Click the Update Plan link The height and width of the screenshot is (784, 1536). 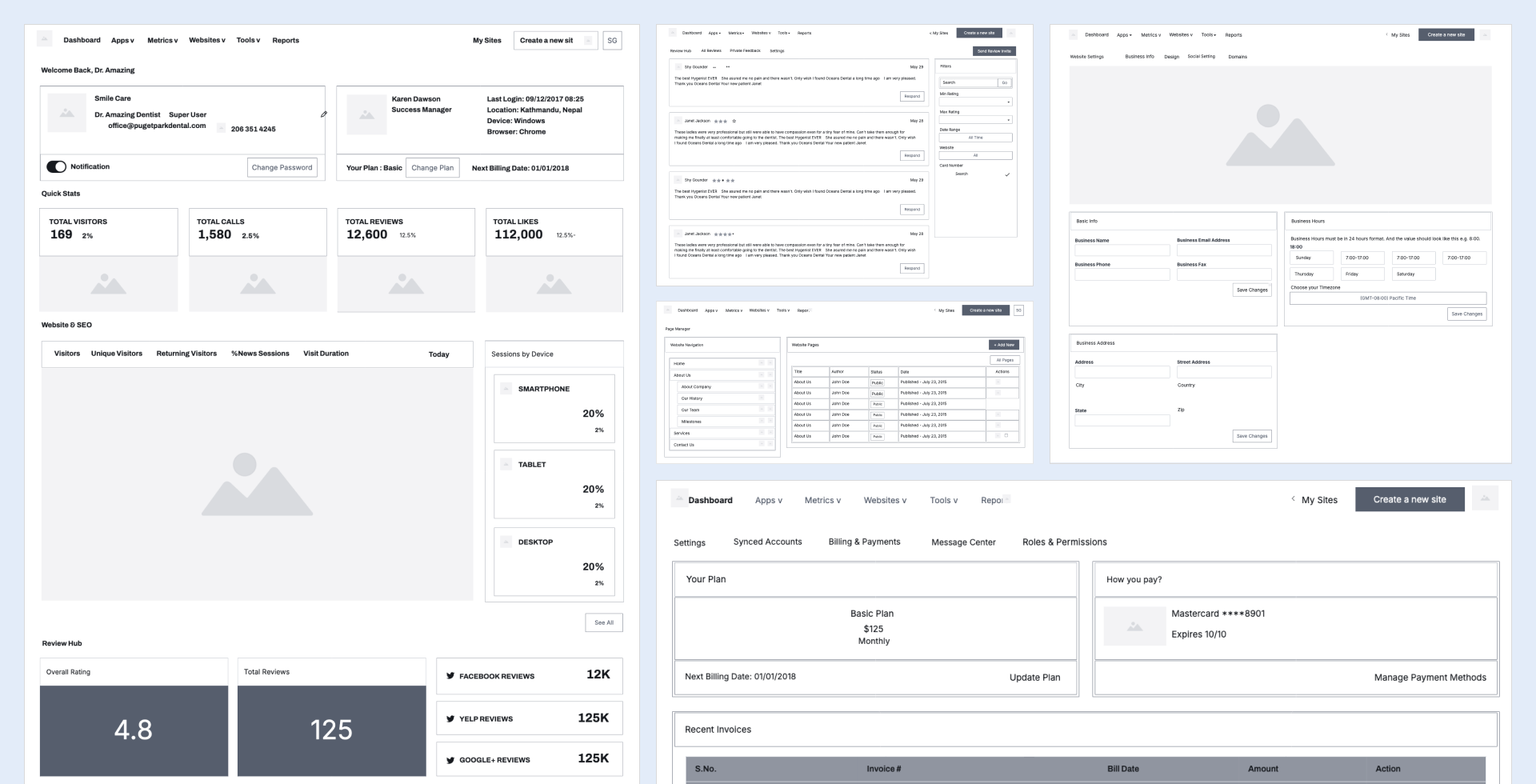pos(1034,677)
